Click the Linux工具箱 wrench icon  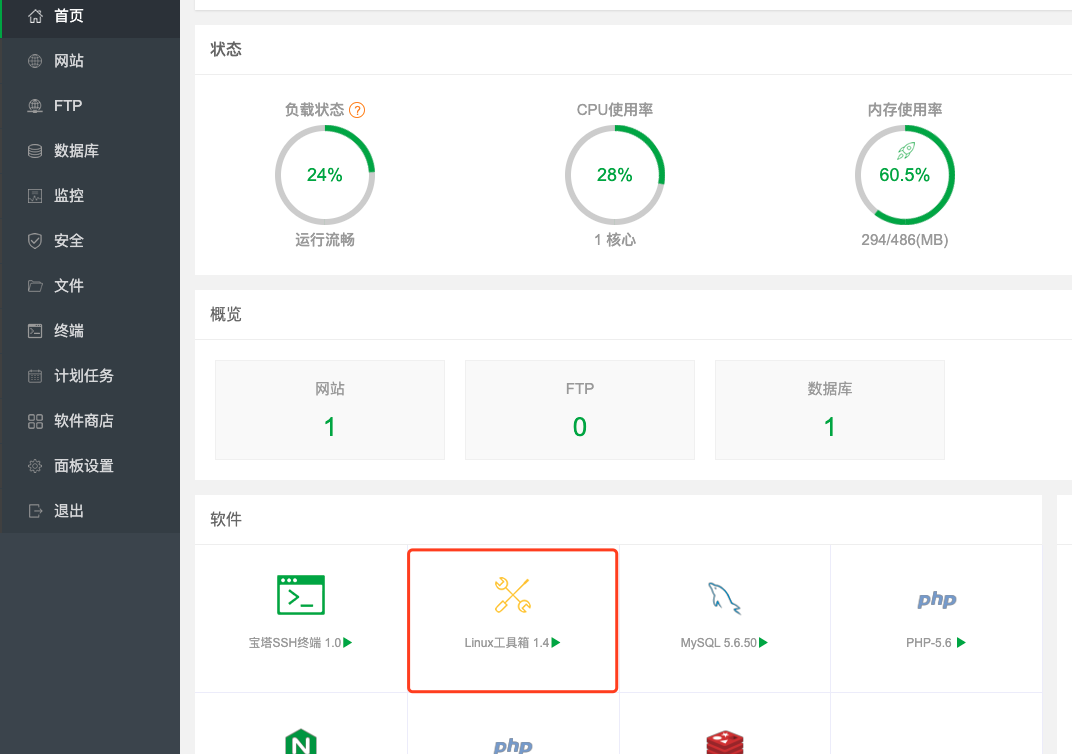[513, 595]
